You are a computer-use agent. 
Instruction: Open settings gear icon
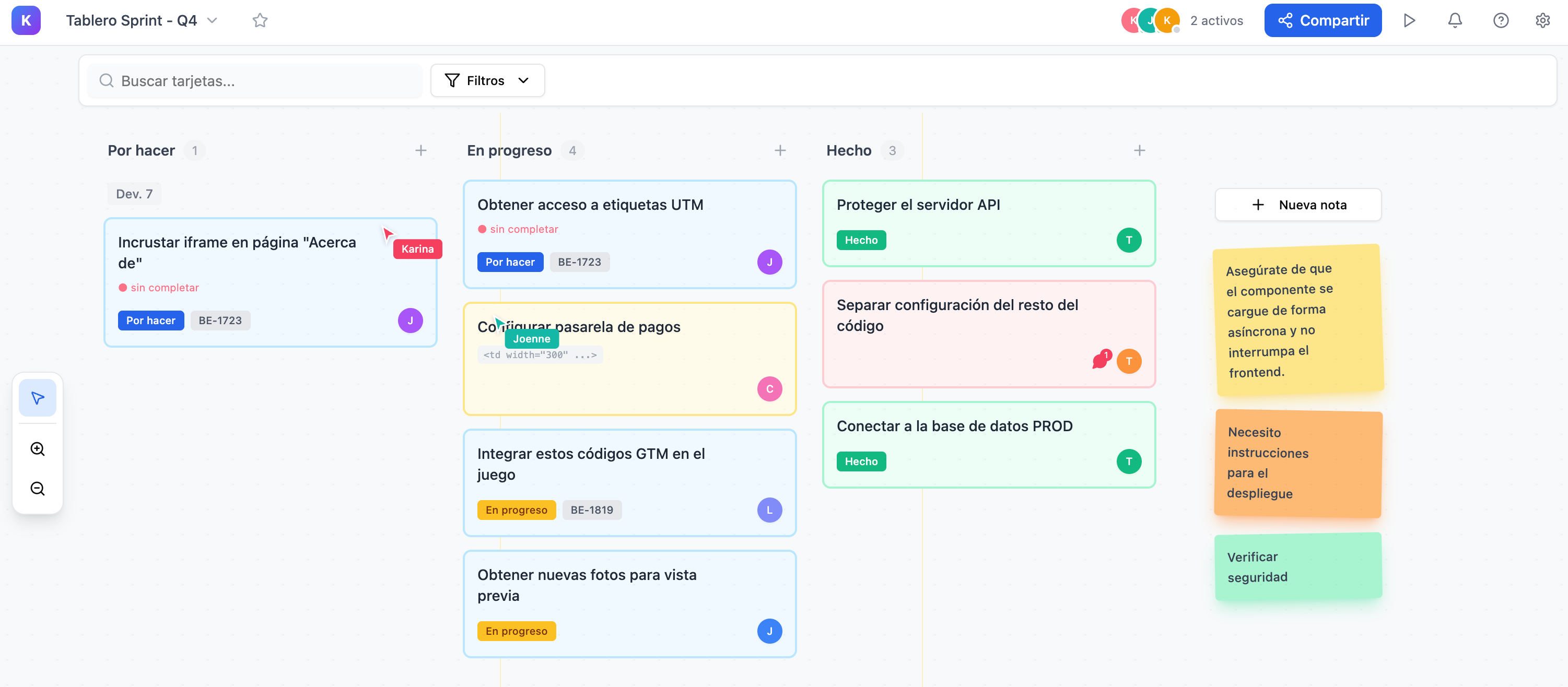pyautogui.click(x=1542, y=21)
